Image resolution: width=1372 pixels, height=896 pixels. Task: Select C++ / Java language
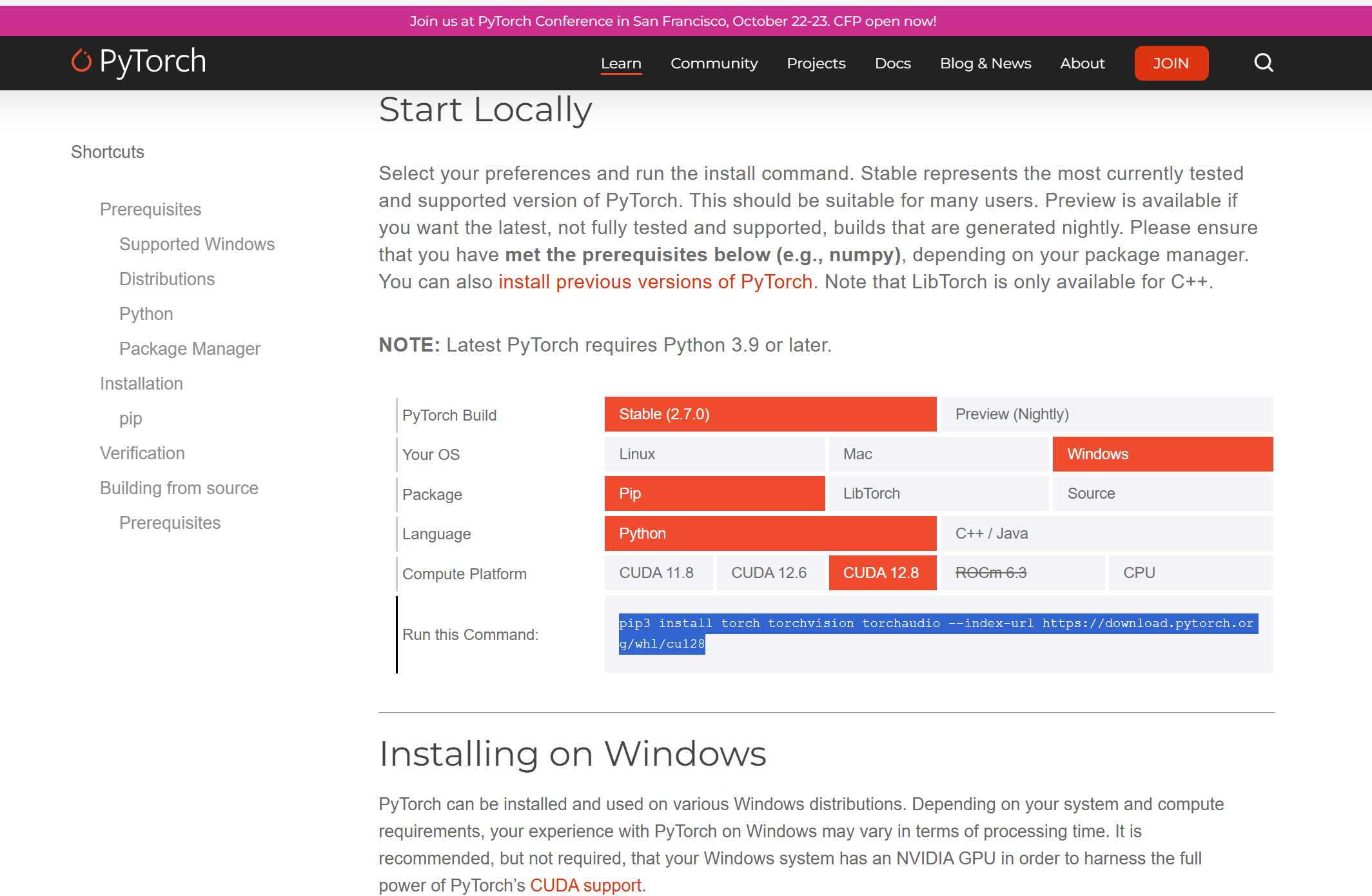pyautogui.click(x=1106, y=533)
